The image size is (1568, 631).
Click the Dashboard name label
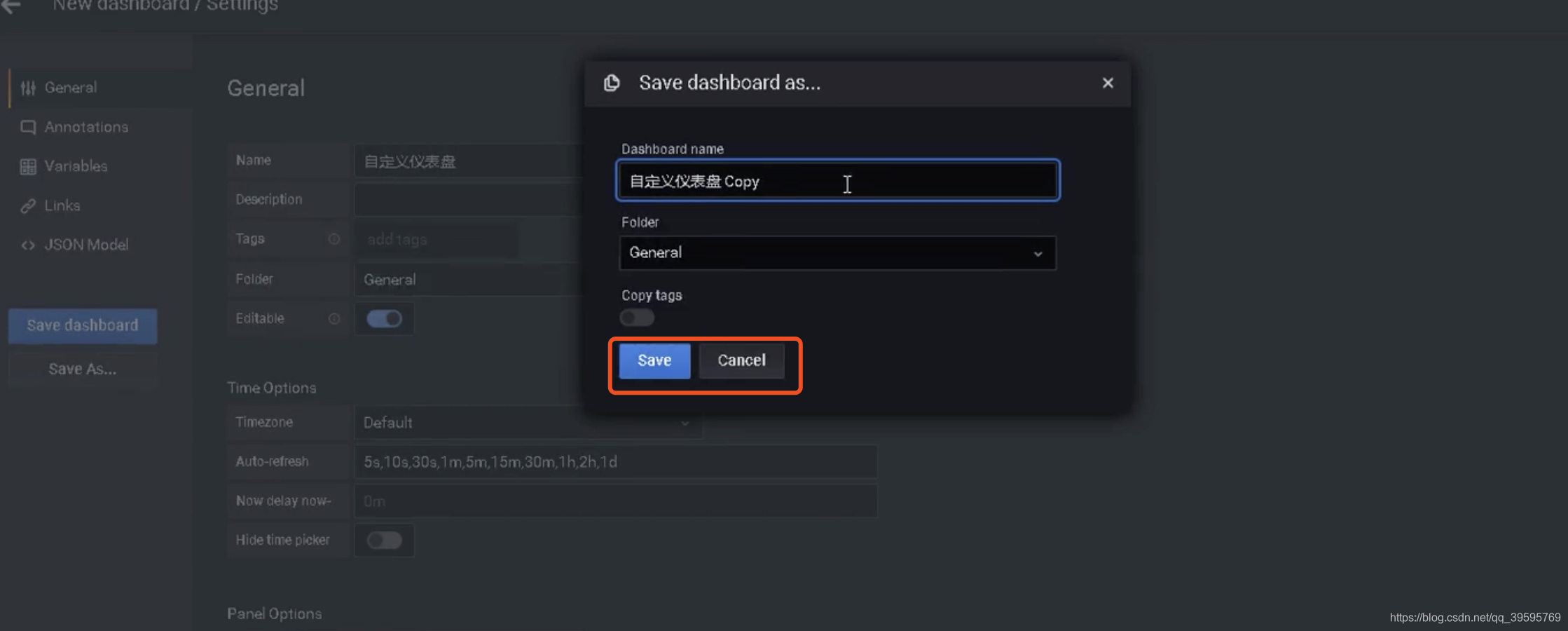(673, 149)
